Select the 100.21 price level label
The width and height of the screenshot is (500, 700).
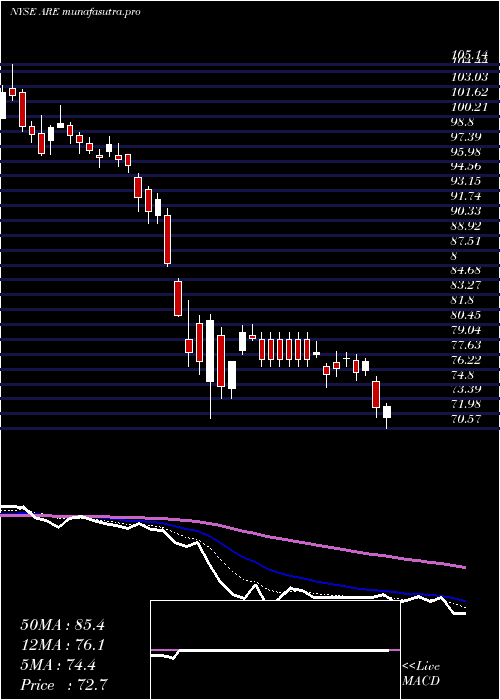click(x=469, y=107)
